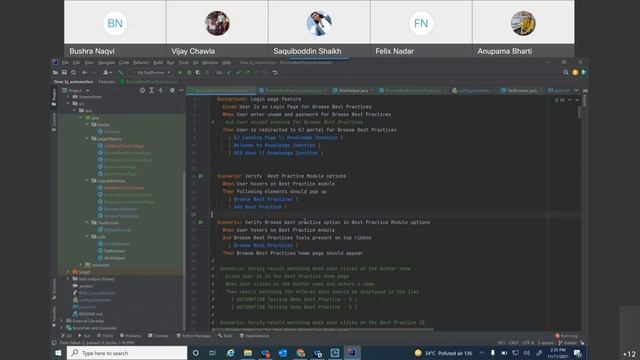
Task: Click Task View icon on taskbar
Action: click(x=213, y=353)
